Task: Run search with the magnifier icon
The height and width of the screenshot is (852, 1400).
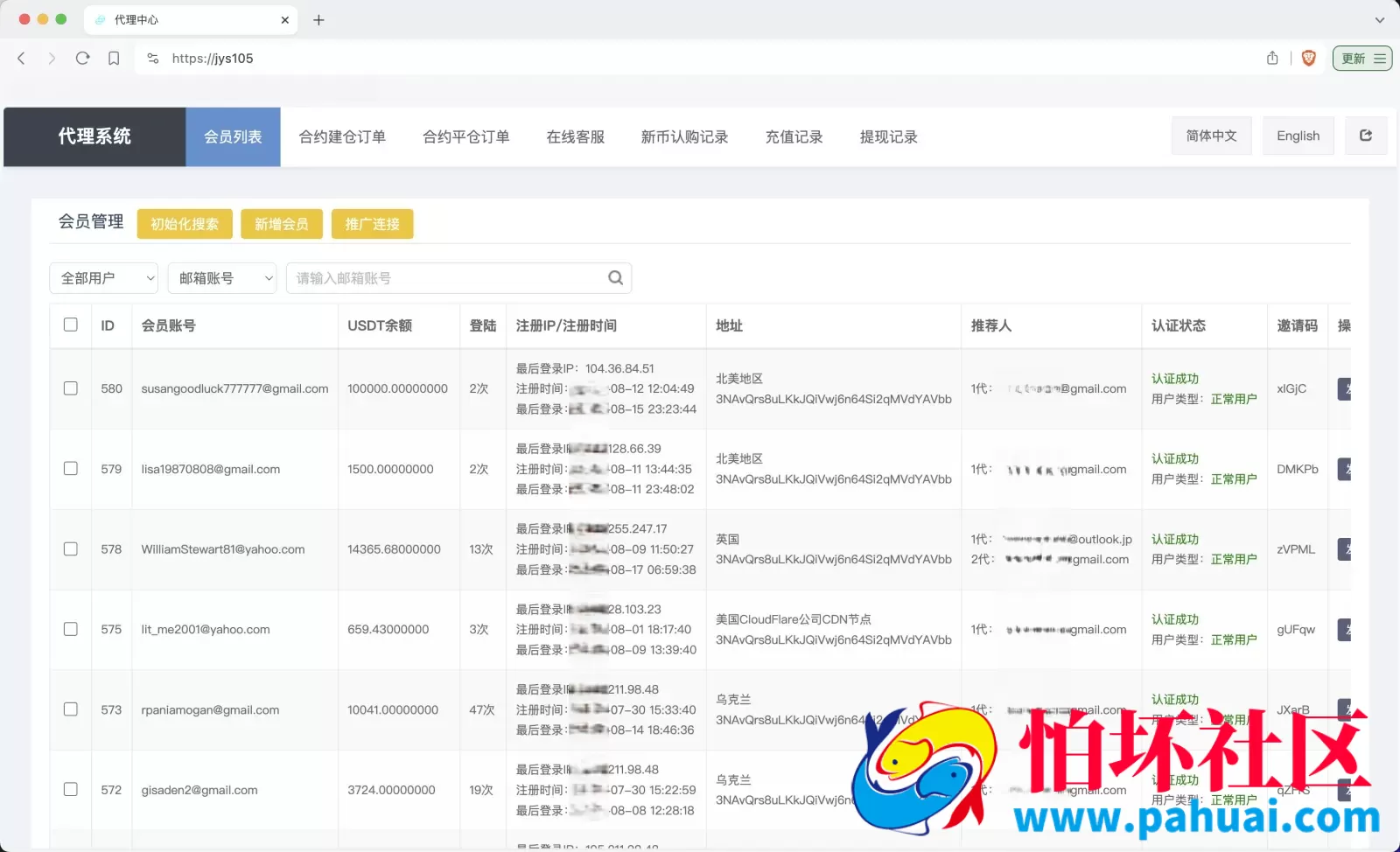Action: 615,278
